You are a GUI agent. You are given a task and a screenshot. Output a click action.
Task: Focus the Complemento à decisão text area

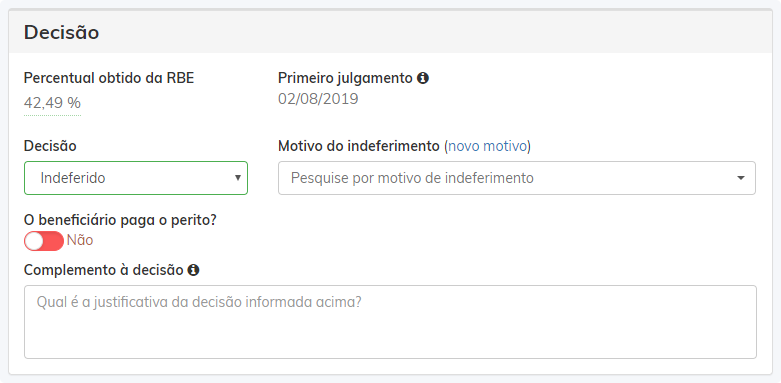390,322
